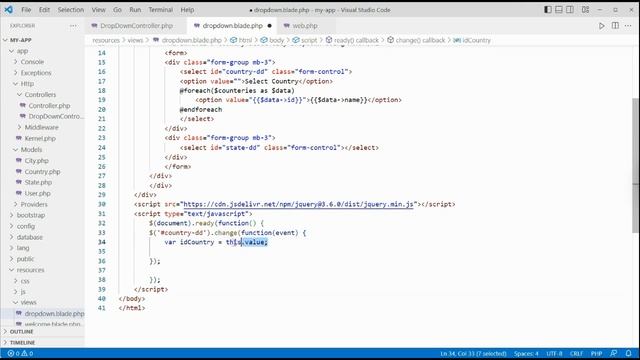This screenshot has width=640, height=360.
Task: Open the Help menu
Action: [x=187, y=9]
